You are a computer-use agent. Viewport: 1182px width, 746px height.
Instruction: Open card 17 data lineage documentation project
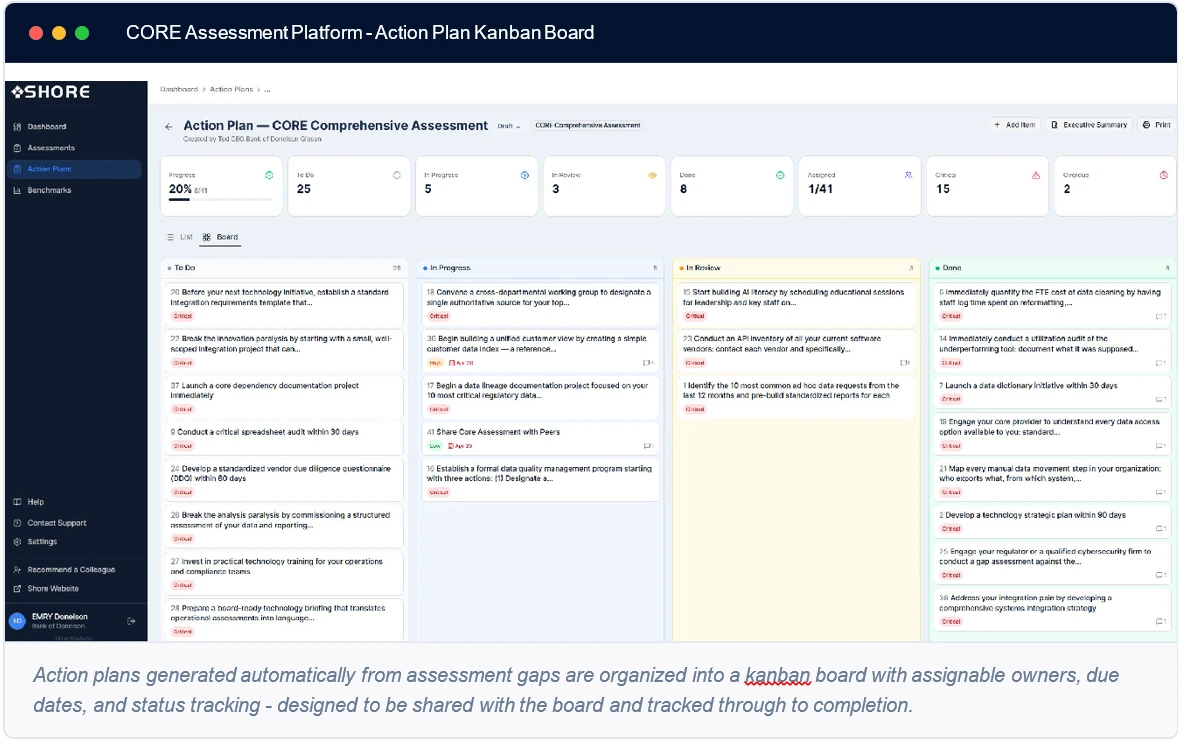click(x=540, y=397)
